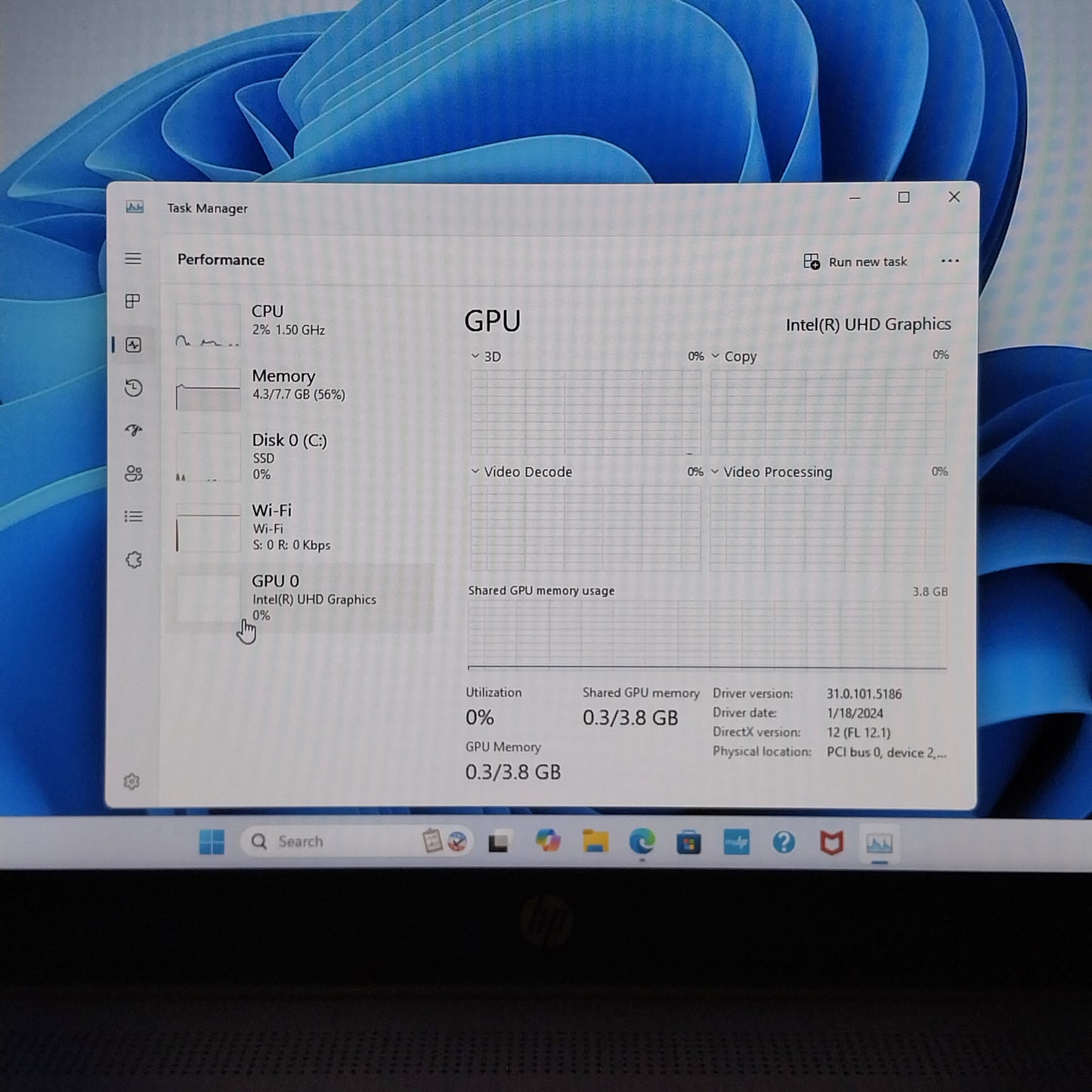Image resolution: width=1092 pixels, height=1092 pixels.
Task: Close the Task Manager window
Action: tap(954, 196)
